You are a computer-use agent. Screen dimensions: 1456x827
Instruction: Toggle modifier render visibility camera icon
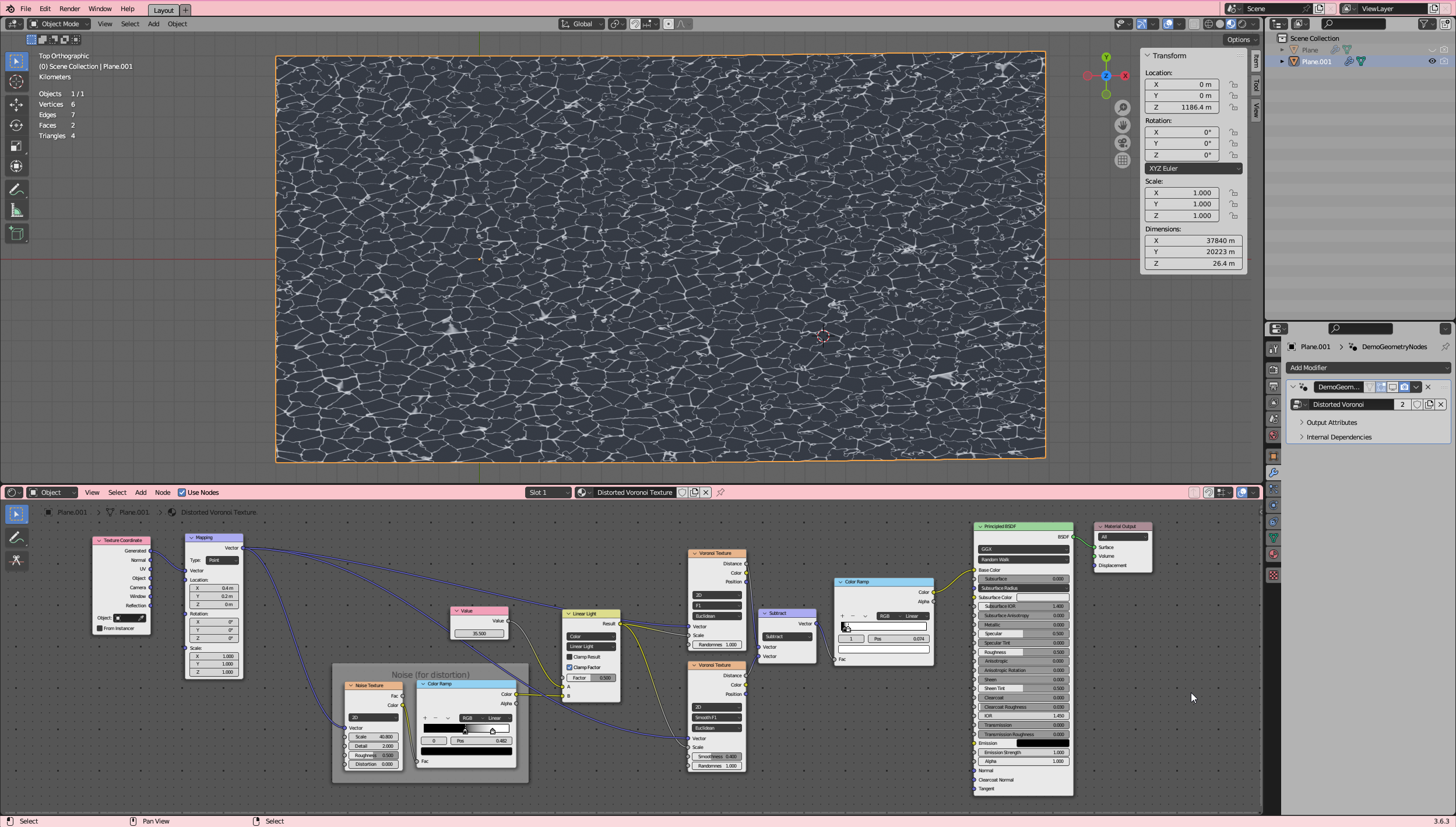tap(1404, 387)
